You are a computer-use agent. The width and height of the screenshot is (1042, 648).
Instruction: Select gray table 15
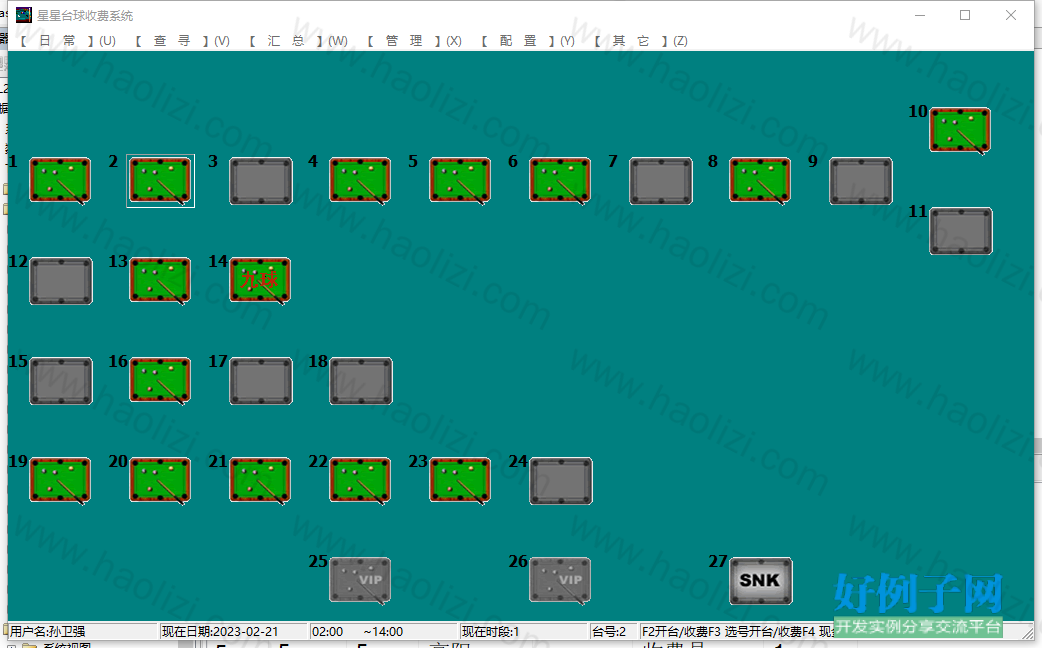[61, 381]
